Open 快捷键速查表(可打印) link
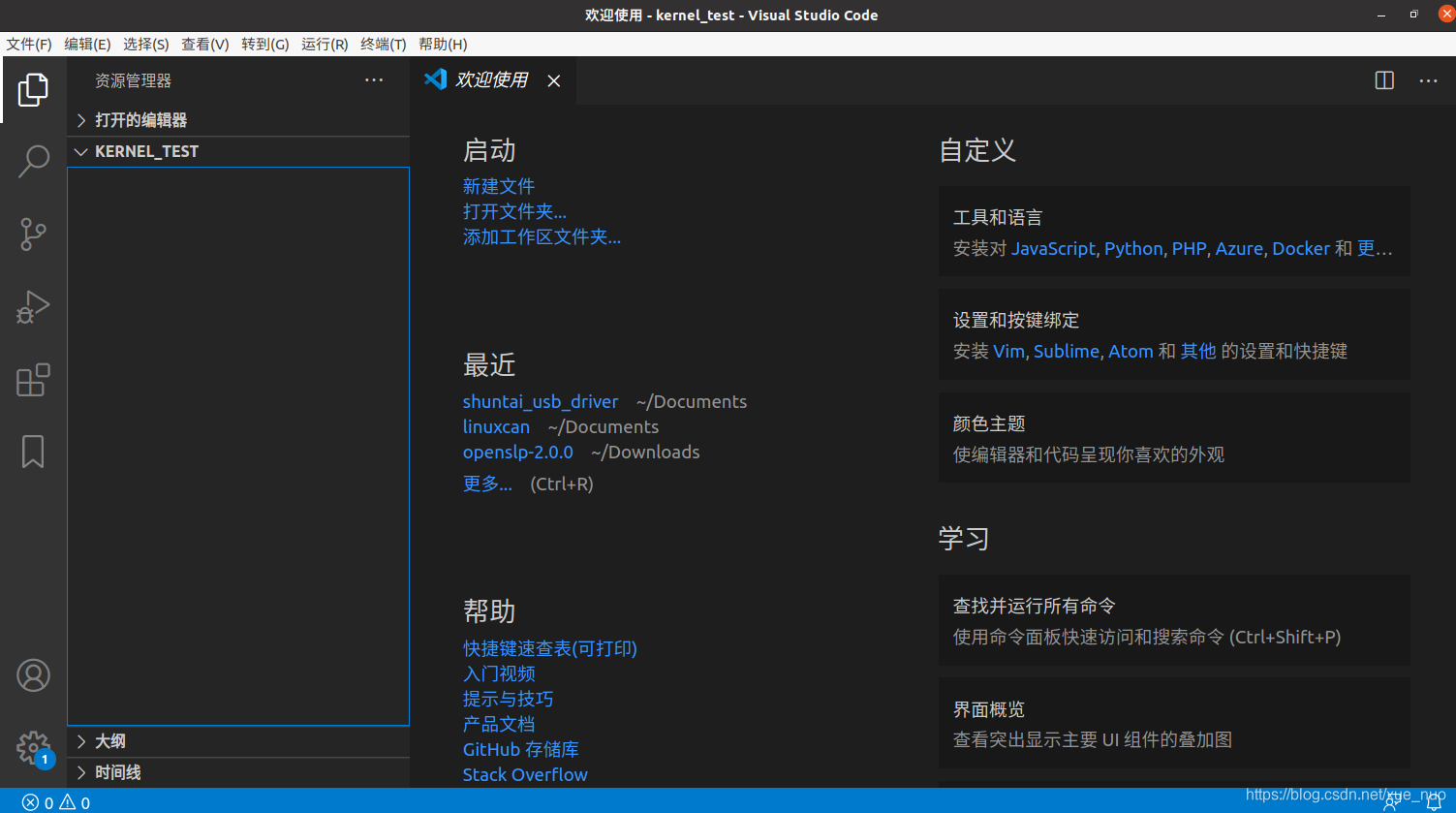Viewport: 1456px width, 813px height. click(x=550, y=648)
